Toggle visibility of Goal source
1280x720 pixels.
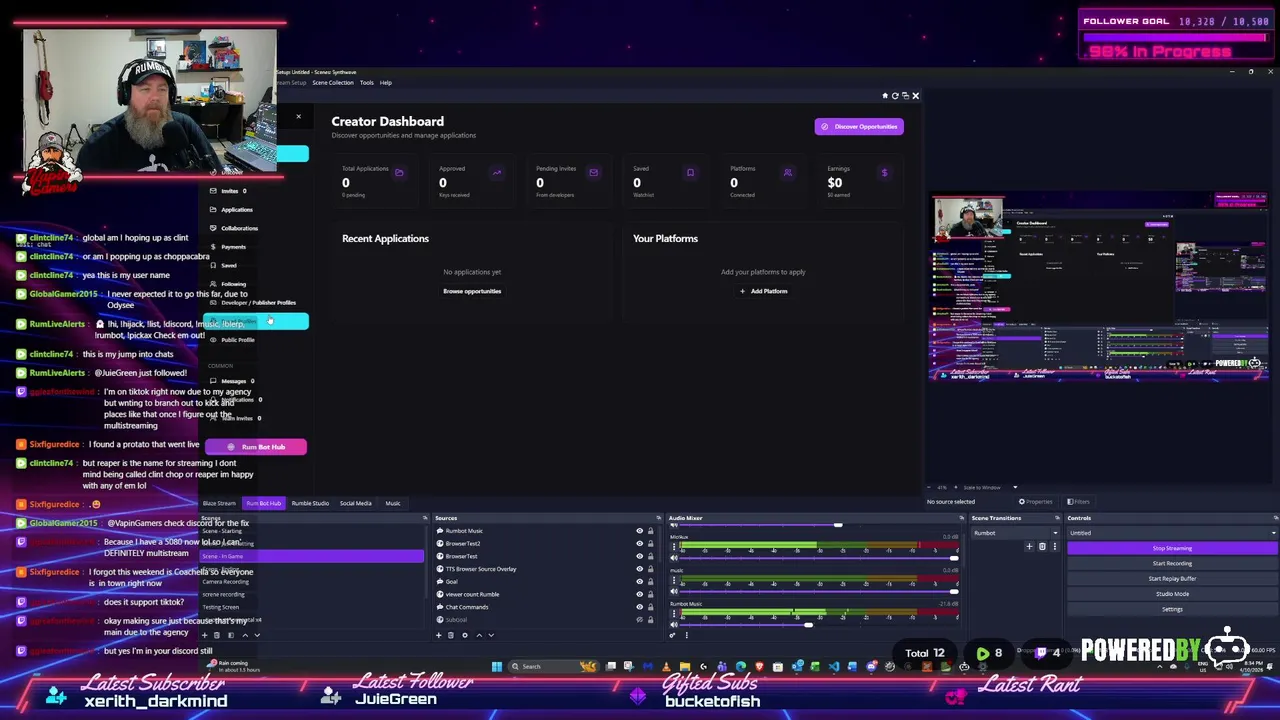[640, 581]
